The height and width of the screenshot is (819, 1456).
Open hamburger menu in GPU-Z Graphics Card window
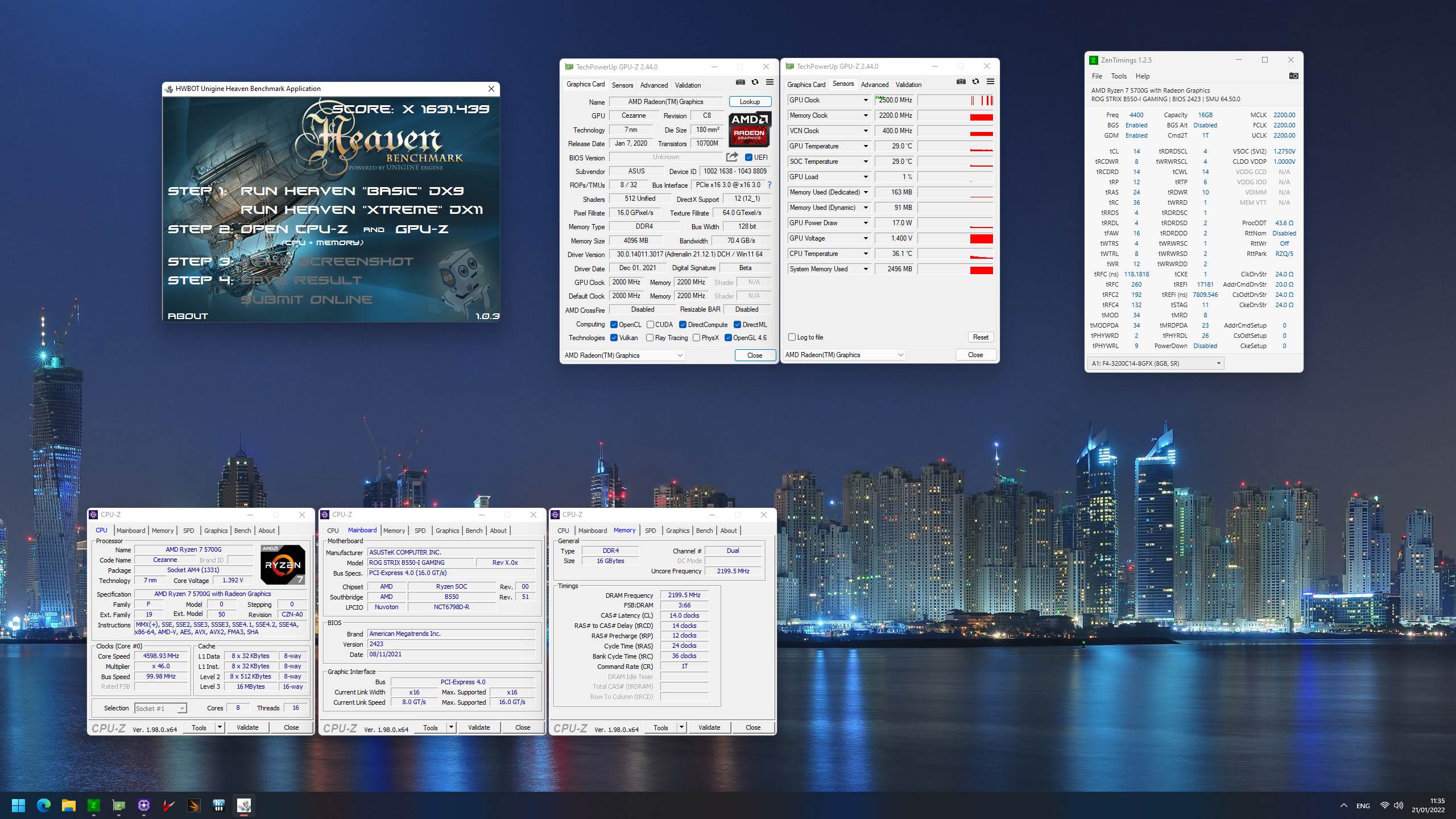[x=770, y=82]
